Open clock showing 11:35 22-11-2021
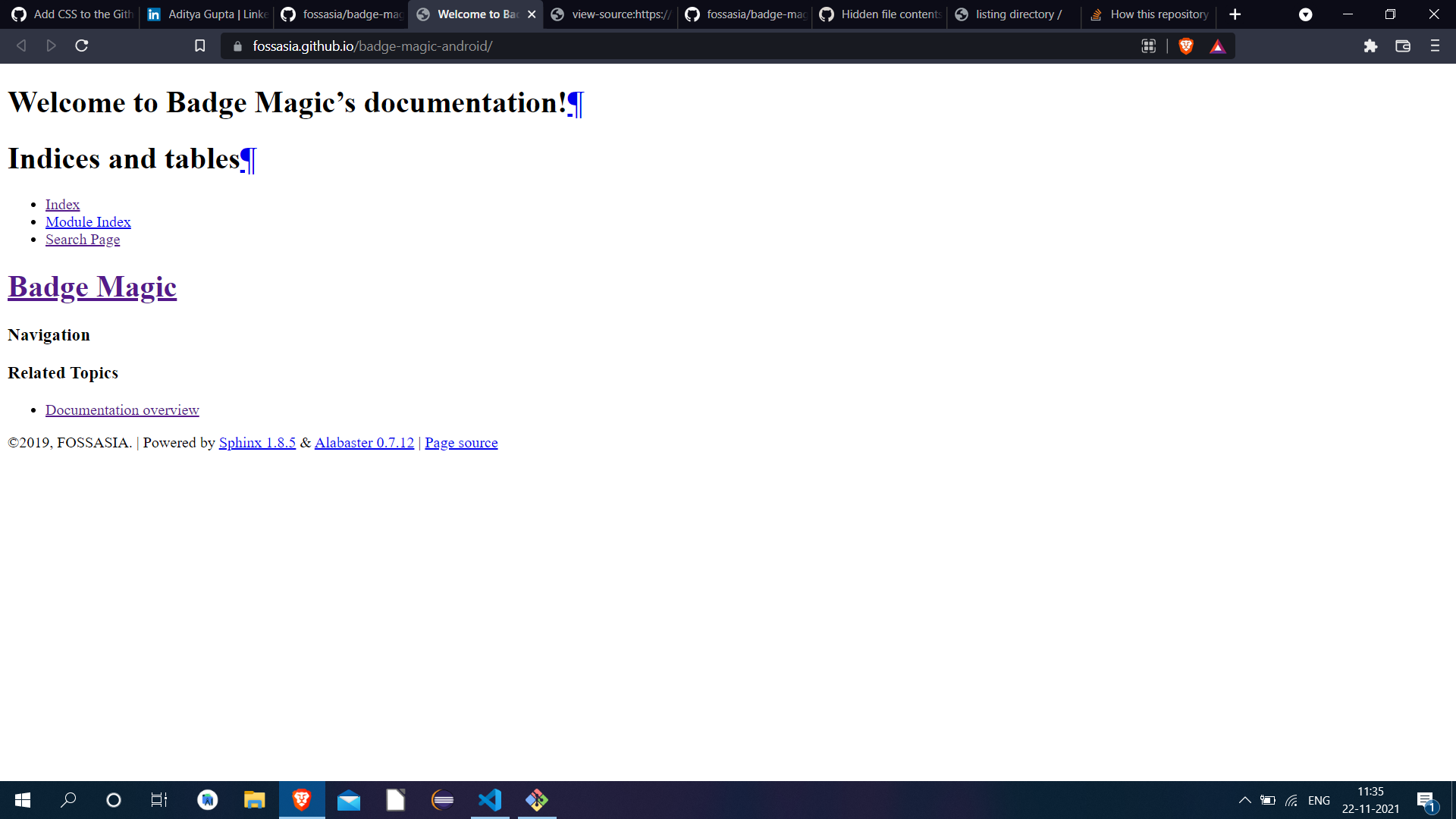The height and width of the screenshot is (819, 1456). click(1370, 800)
